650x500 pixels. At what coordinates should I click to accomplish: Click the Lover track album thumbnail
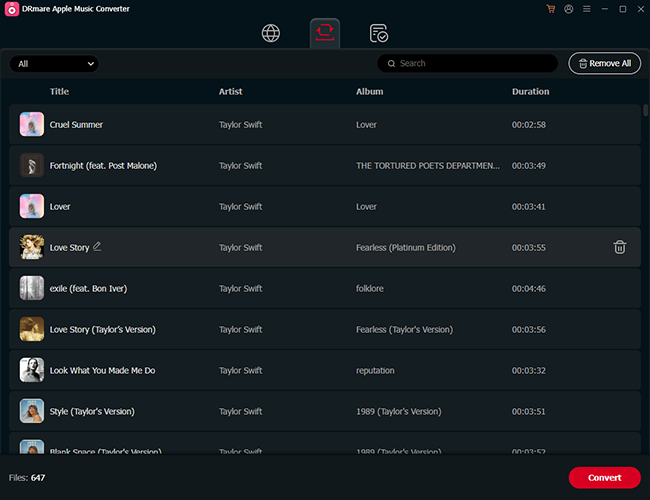point(32,206)
